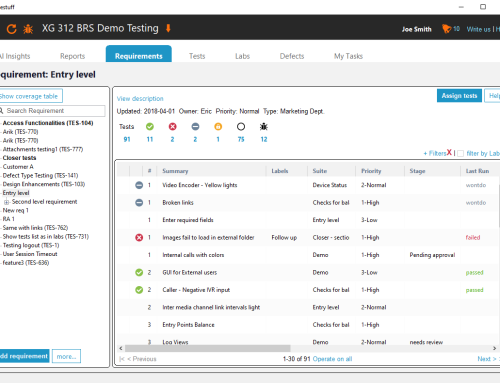500x383 pixels.
Task: Click failed icon on Images fail to load row
Action: pos(139,238)
